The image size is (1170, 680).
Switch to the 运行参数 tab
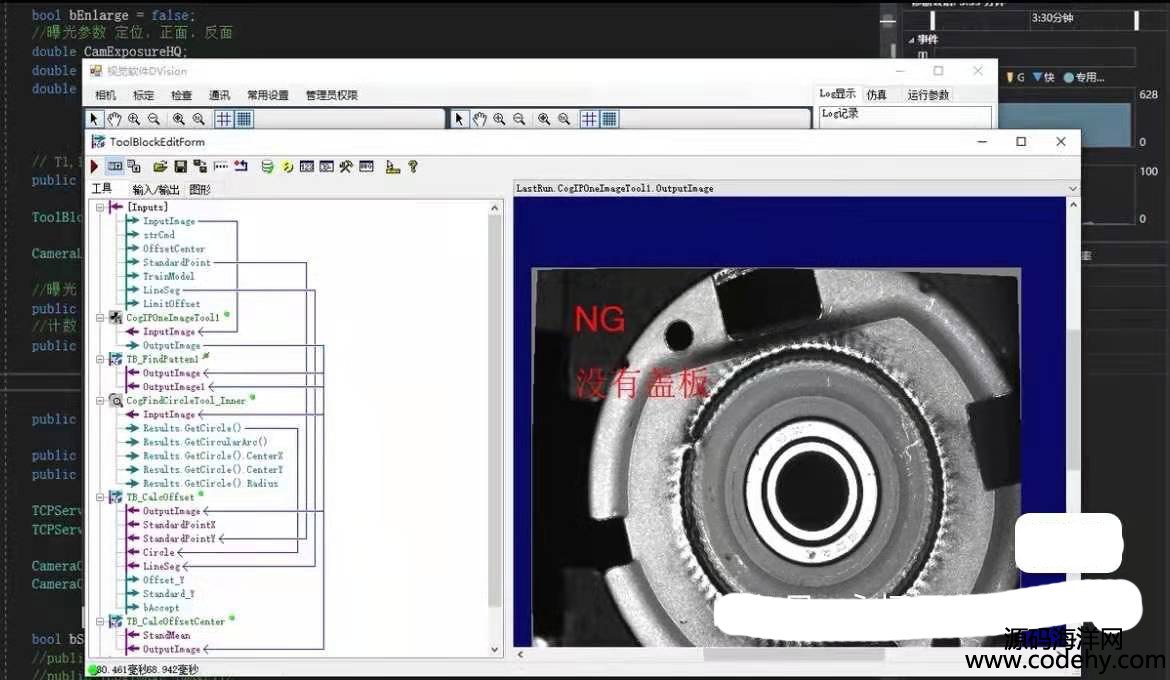point(928,95)
